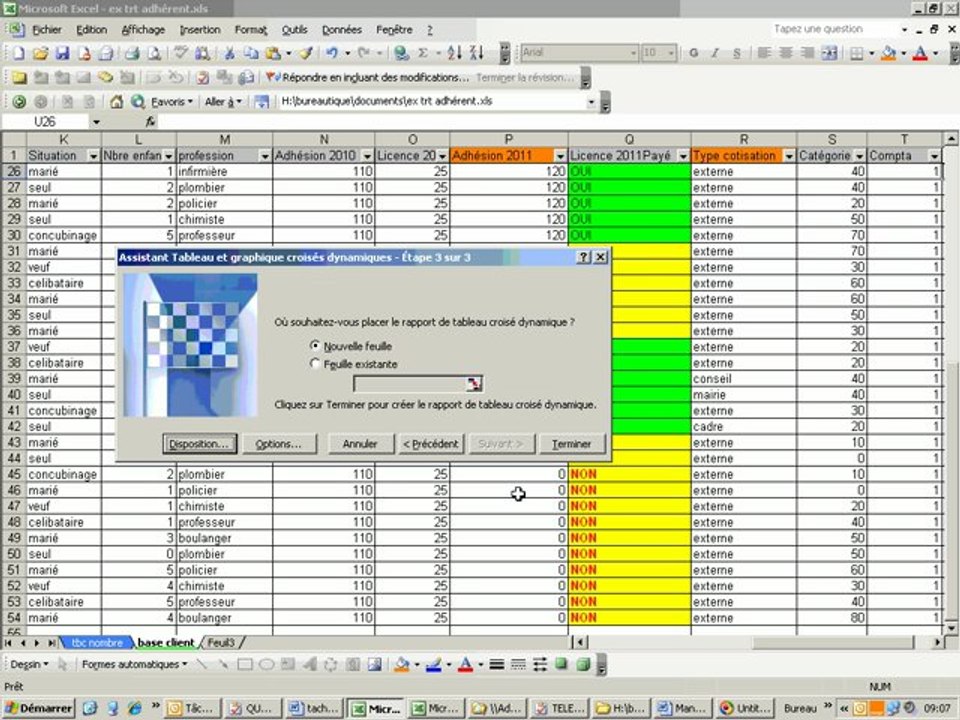Click the web toolbar Back arrow icon
Screen dimensions: 960x720
pyautogui.click(x=19, y=102)
